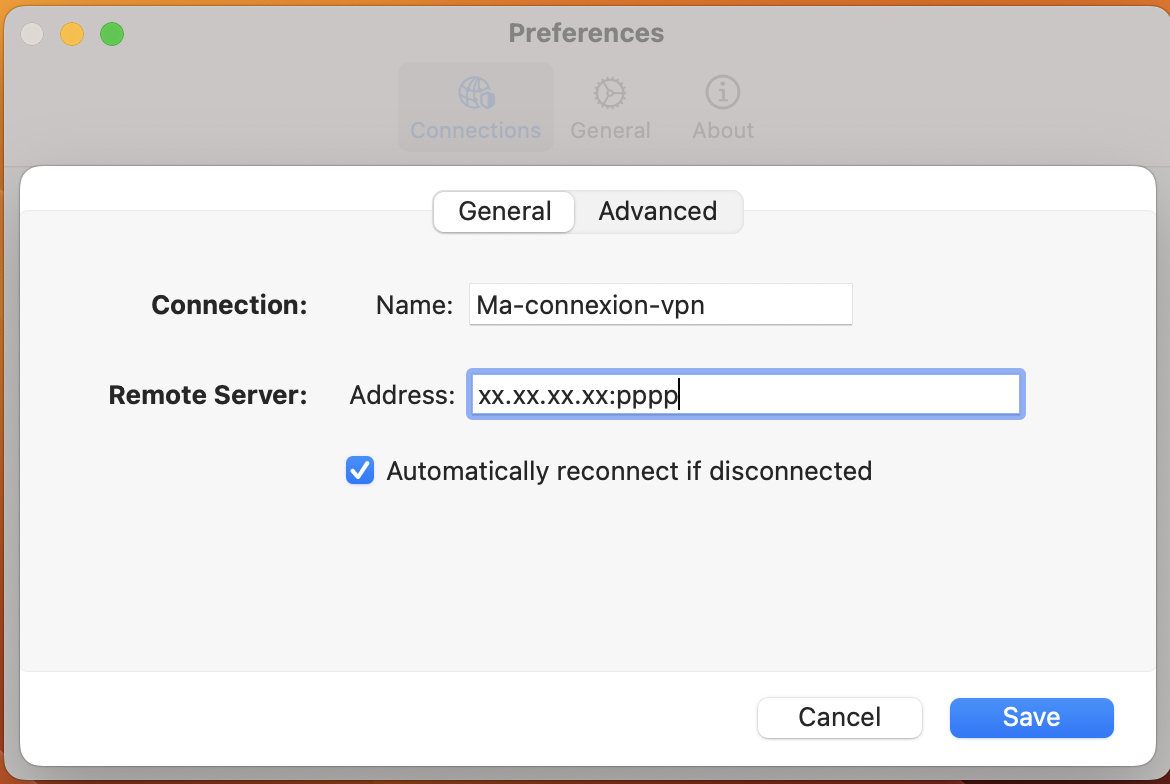This screenshot has height=784, width=1170.
Task: Minimize the window with yellow button
Action: click(x=72, y=34)
